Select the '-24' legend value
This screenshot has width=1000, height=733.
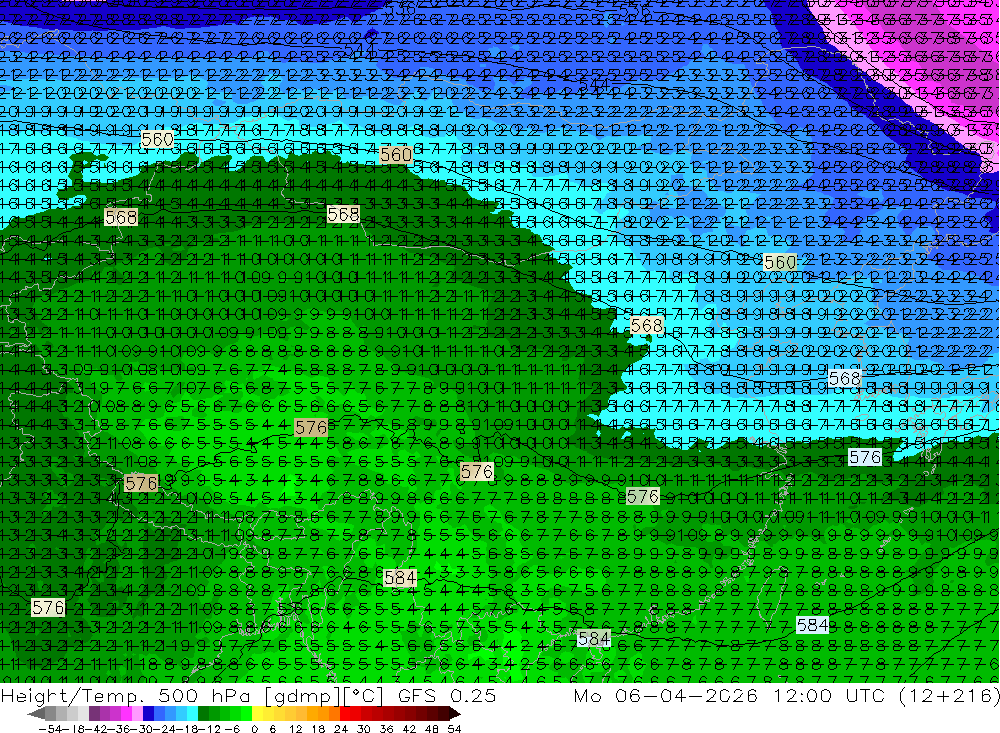coord(164,729)
